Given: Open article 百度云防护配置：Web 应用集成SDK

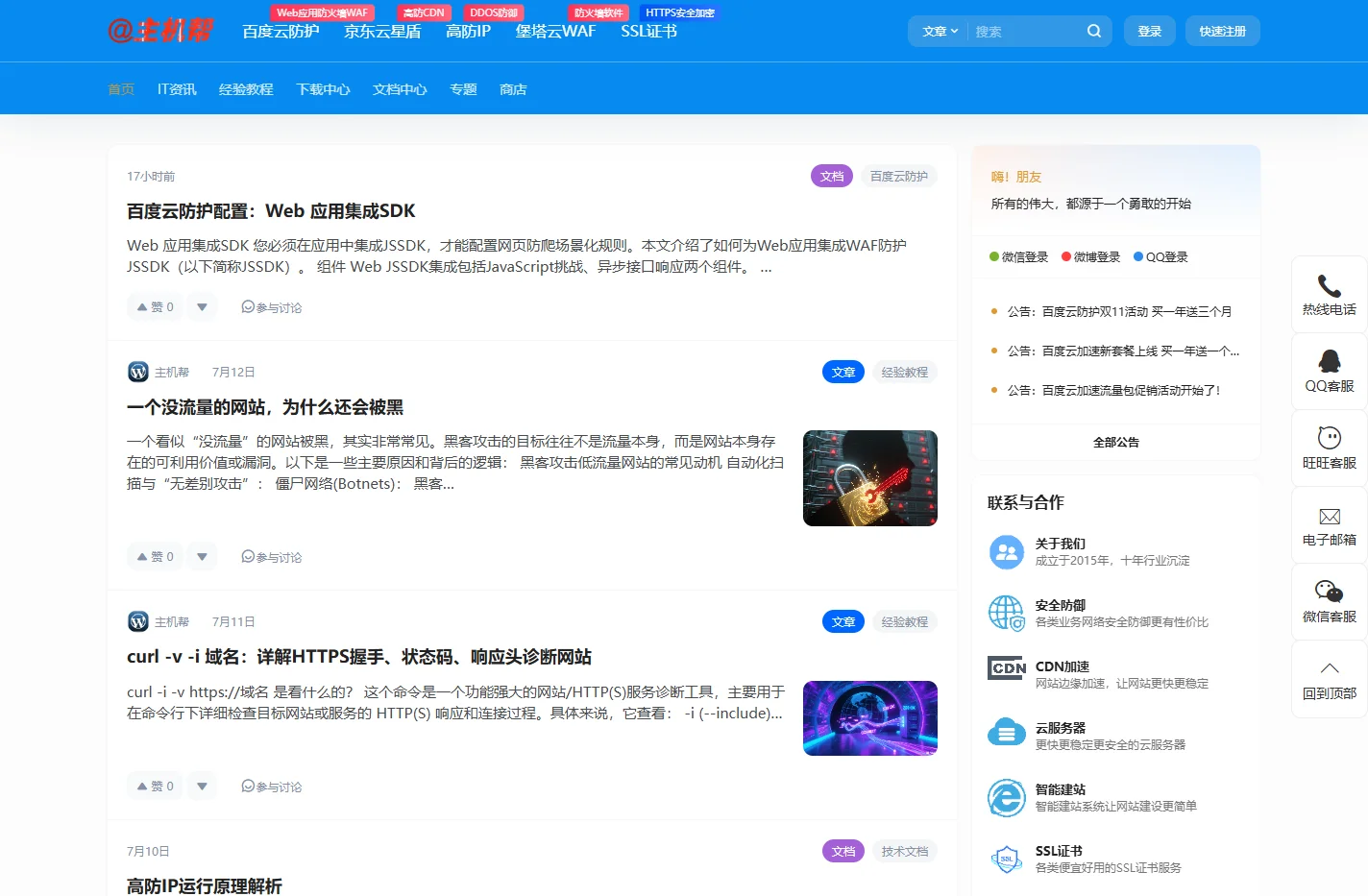Looking at the screenshot, I should [271, 211].
